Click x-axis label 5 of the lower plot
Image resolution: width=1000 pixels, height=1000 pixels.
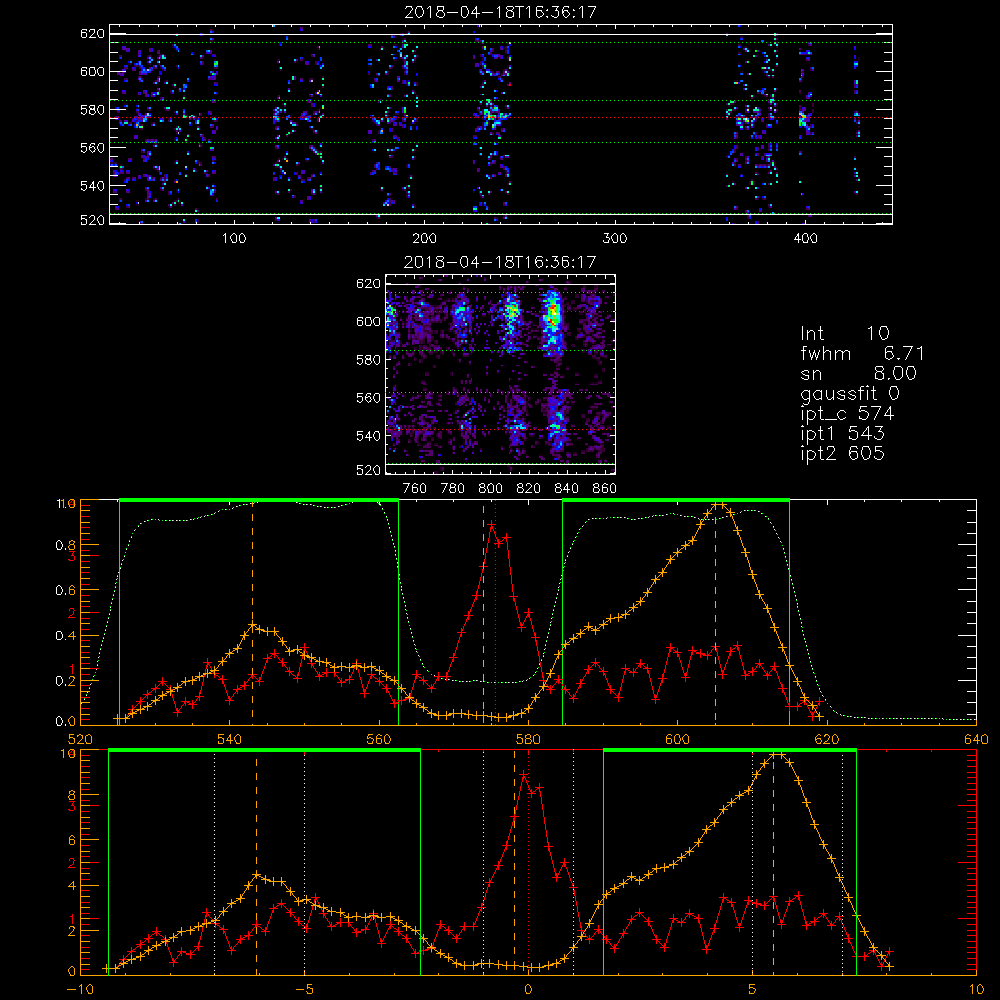(753, 990)
